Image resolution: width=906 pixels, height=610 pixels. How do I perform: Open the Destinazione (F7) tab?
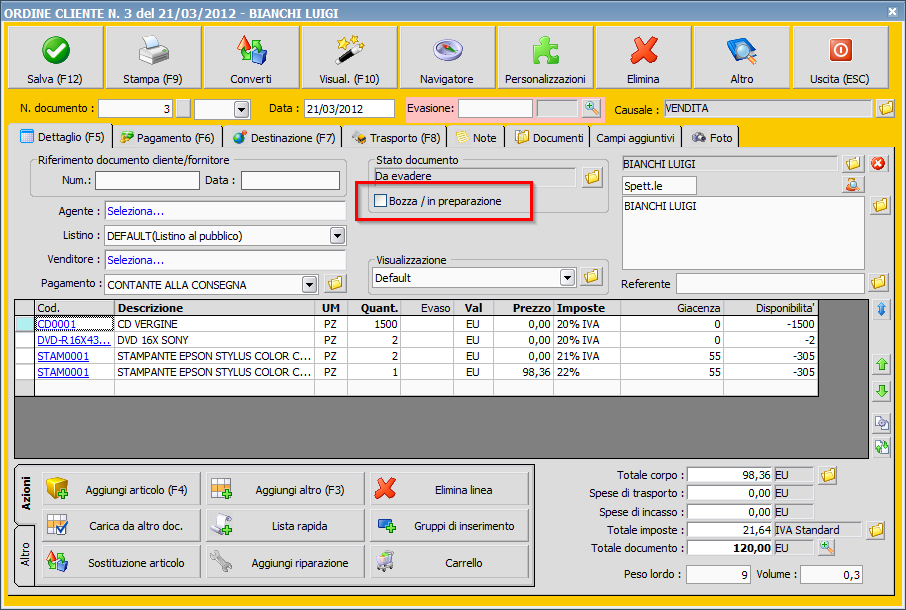point(284,137)
